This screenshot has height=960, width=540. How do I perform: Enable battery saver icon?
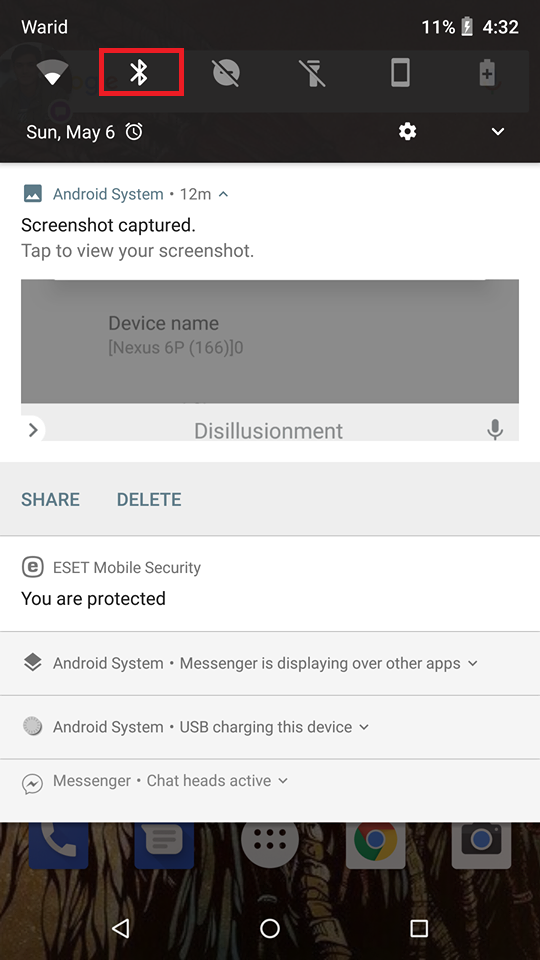[x=487, y=73]
